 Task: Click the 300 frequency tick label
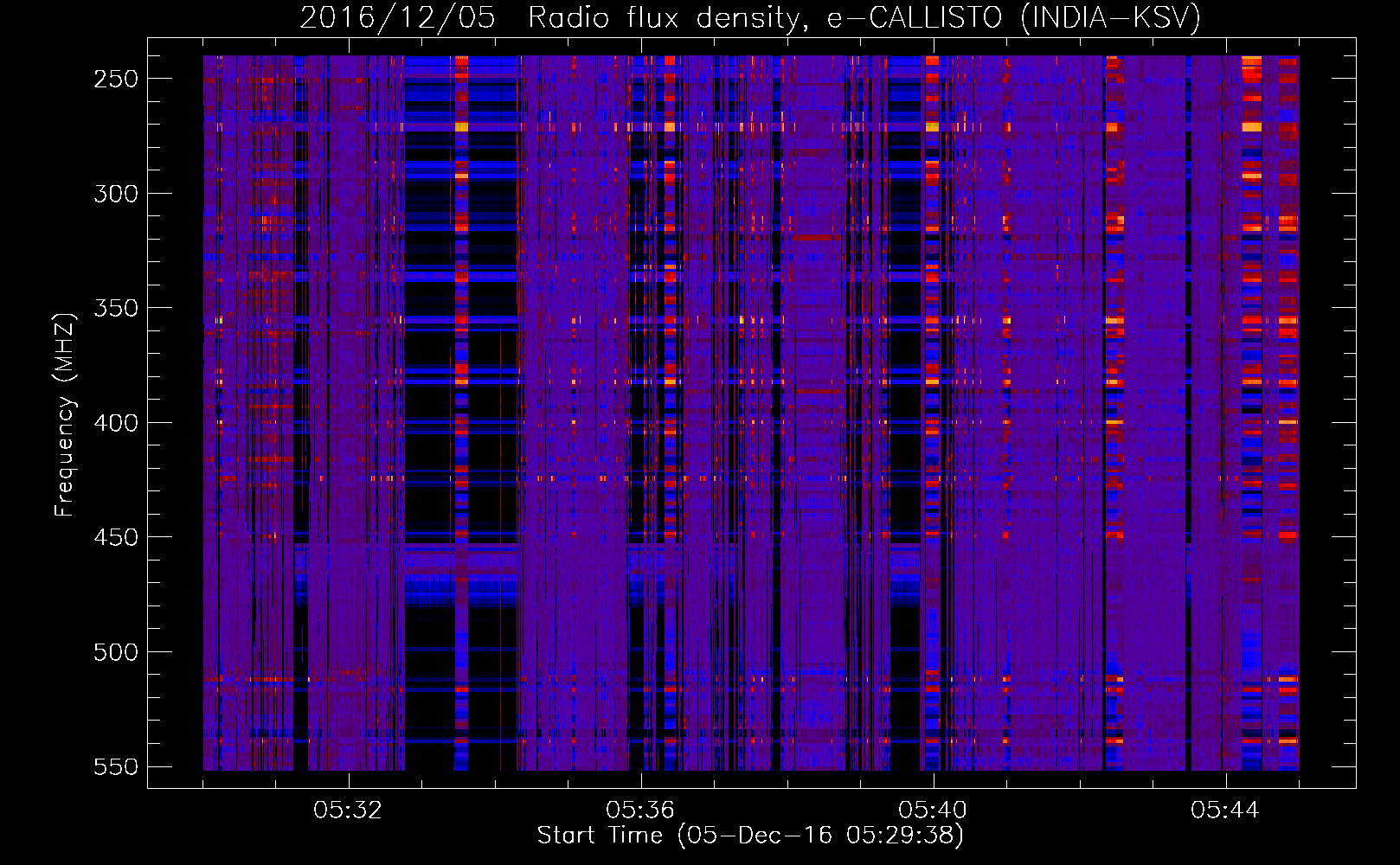tap(116, 194)
